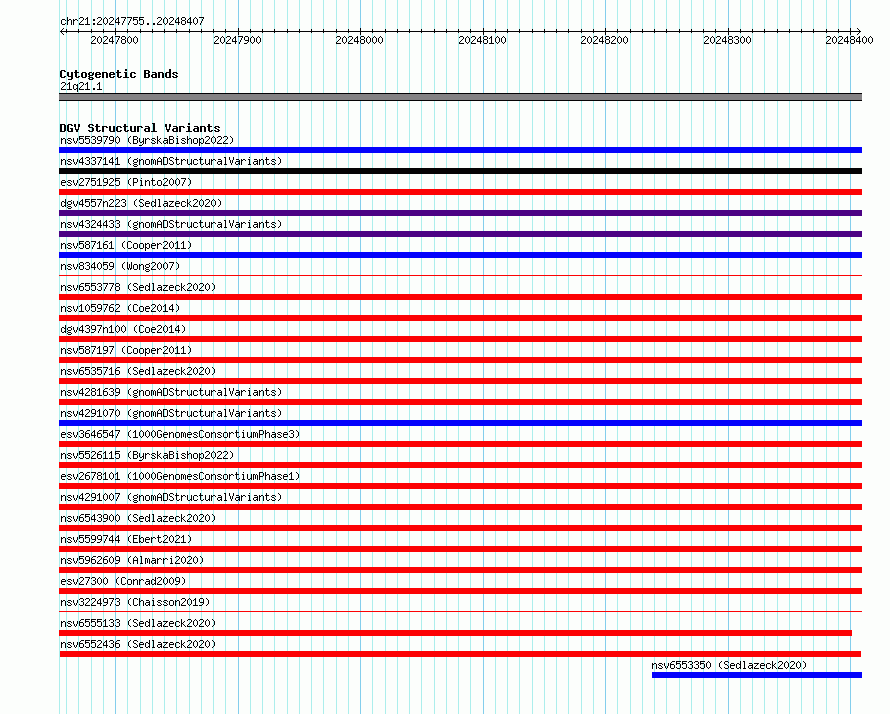The height and width of the screenshot is (714, 890).
Task: Click the nsv3224973 (Chaisson2019) label
Action: 135,602
